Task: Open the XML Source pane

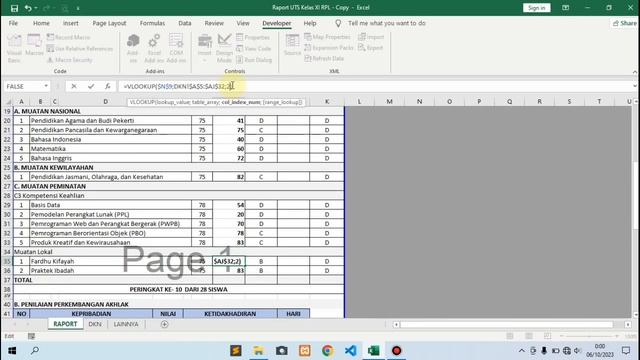Action: pyautogui.click(x=292, y=45)
